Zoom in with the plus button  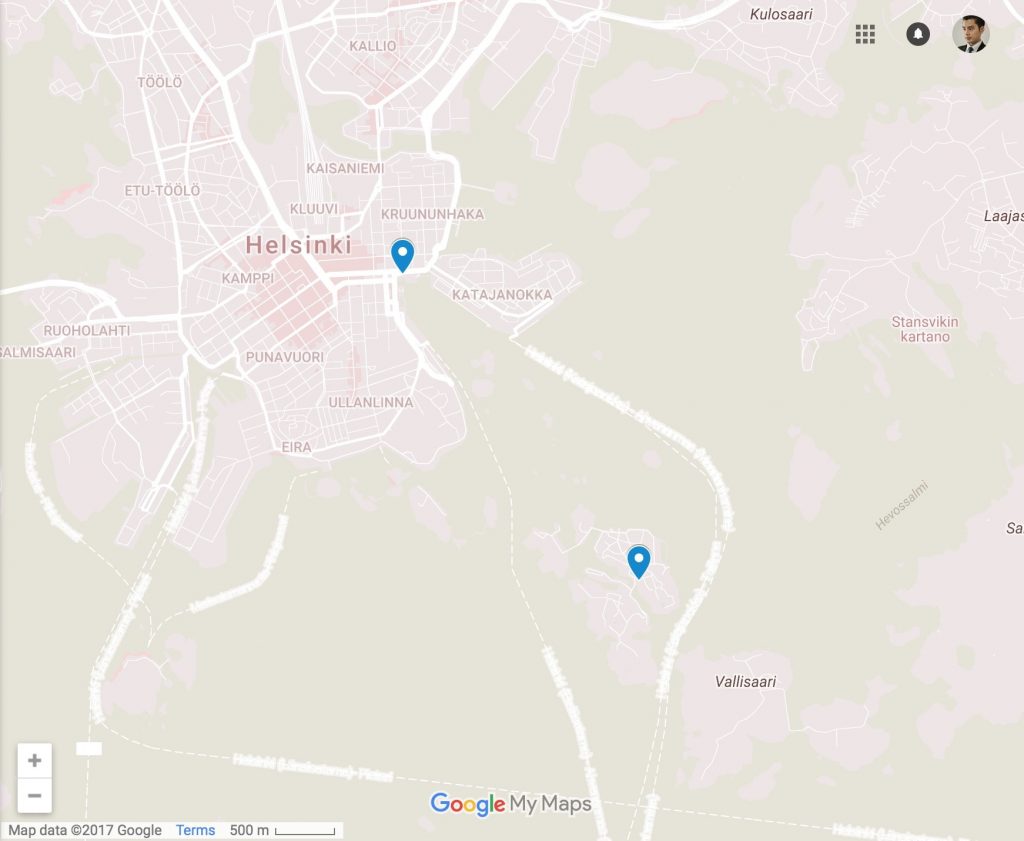click(x=35, y=760)
